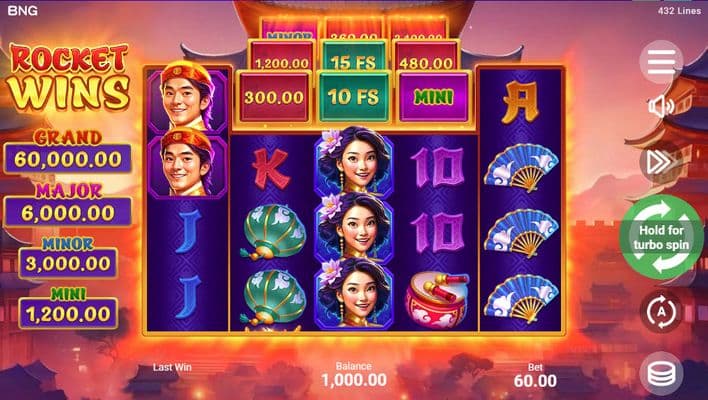Enable autoplay mode
This screenshot has height=400, width=708.
click(x=661, y=312)
